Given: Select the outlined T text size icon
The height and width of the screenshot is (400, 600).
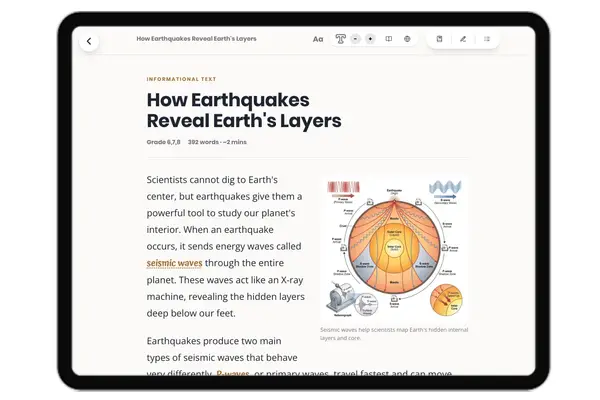Looking at the screenshot, I should (x=340, y=39).
